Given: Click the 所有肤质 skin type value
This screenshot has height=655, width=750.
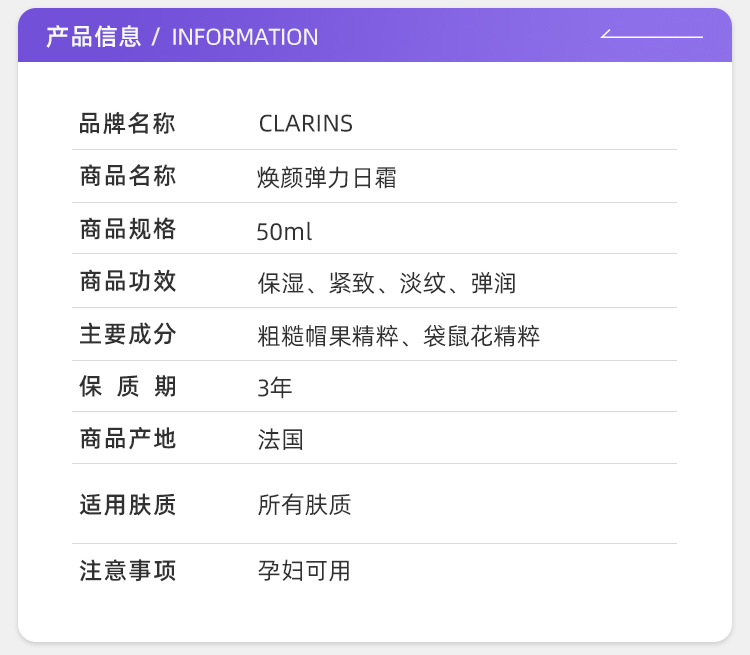Looking at the screenshot, I should [305, 505].
